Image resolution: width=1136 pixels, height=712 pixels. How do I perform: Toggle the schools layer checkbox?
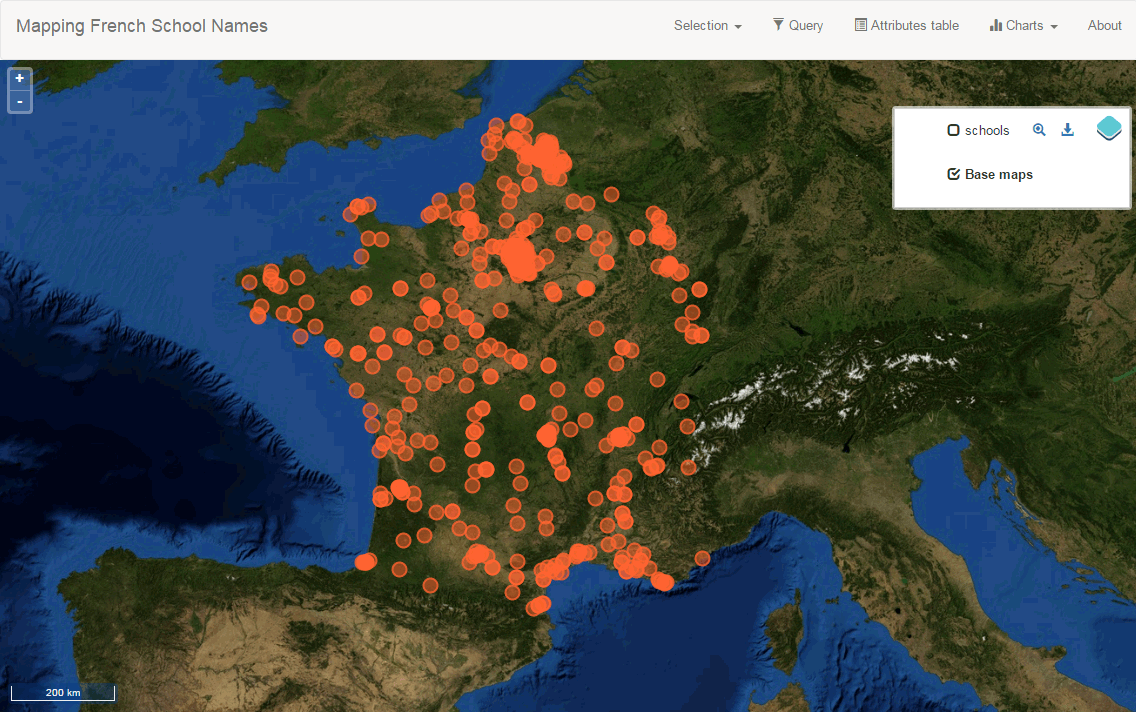(x=953, y=131)
